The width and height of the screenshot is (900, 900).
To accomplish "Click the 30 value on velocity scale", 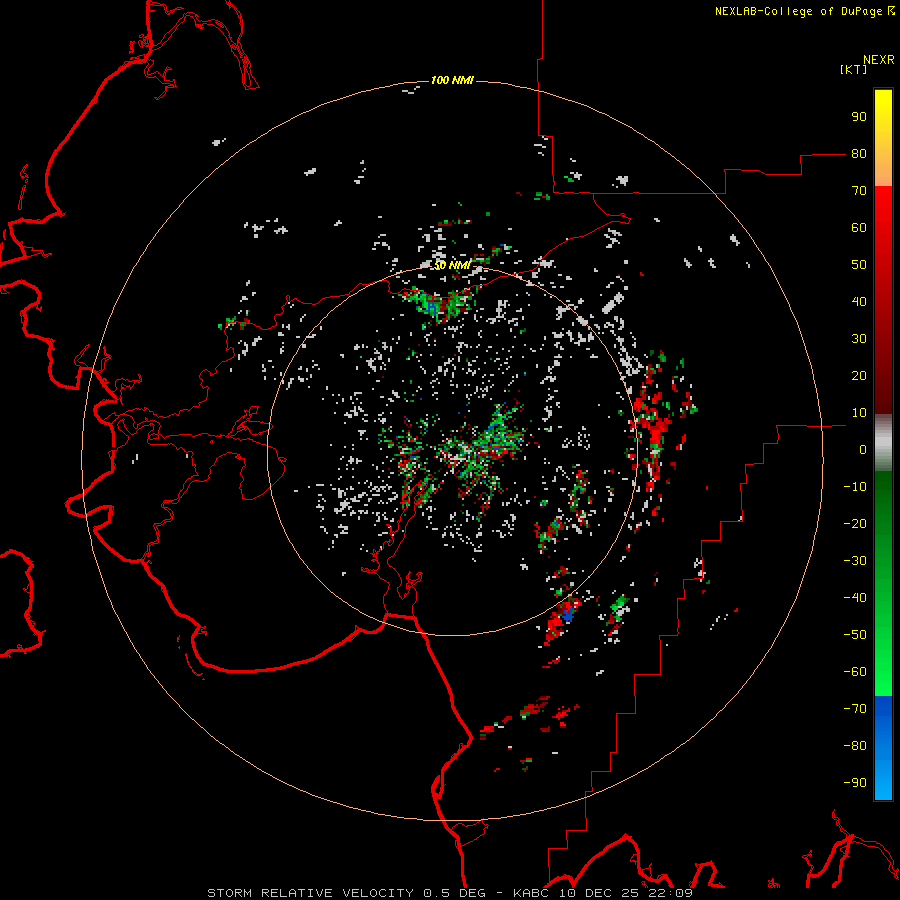I will click(x=859, y=339).
